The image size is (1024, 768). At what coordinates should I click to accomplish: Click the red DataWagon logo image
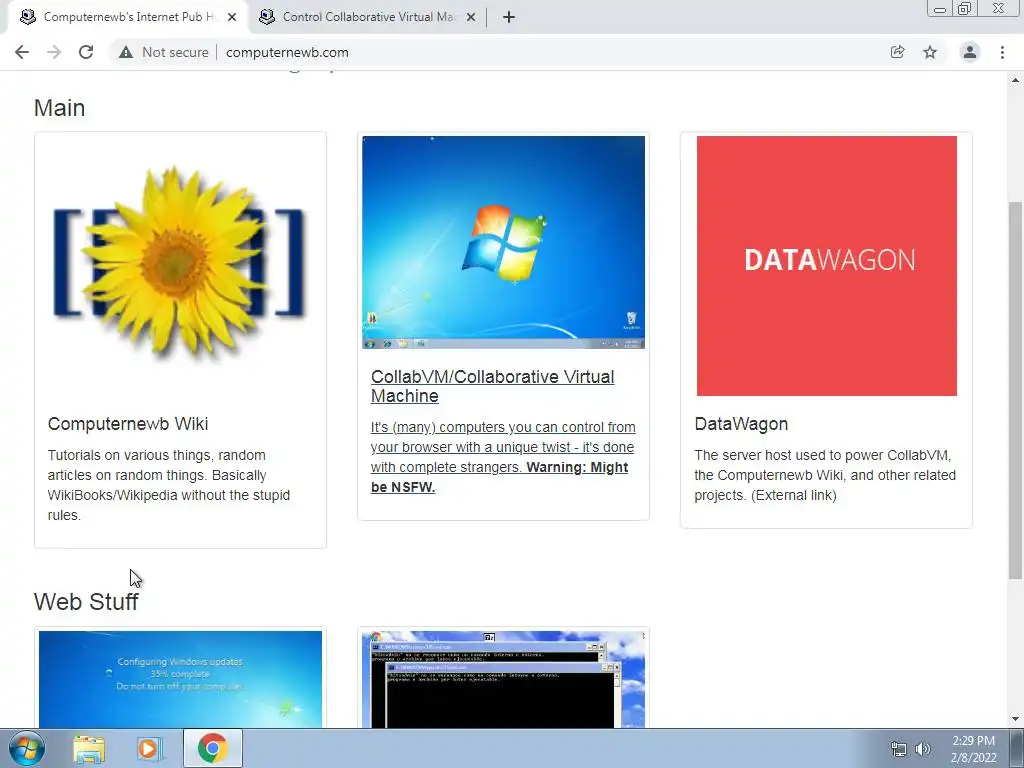(x=827, y=266)
